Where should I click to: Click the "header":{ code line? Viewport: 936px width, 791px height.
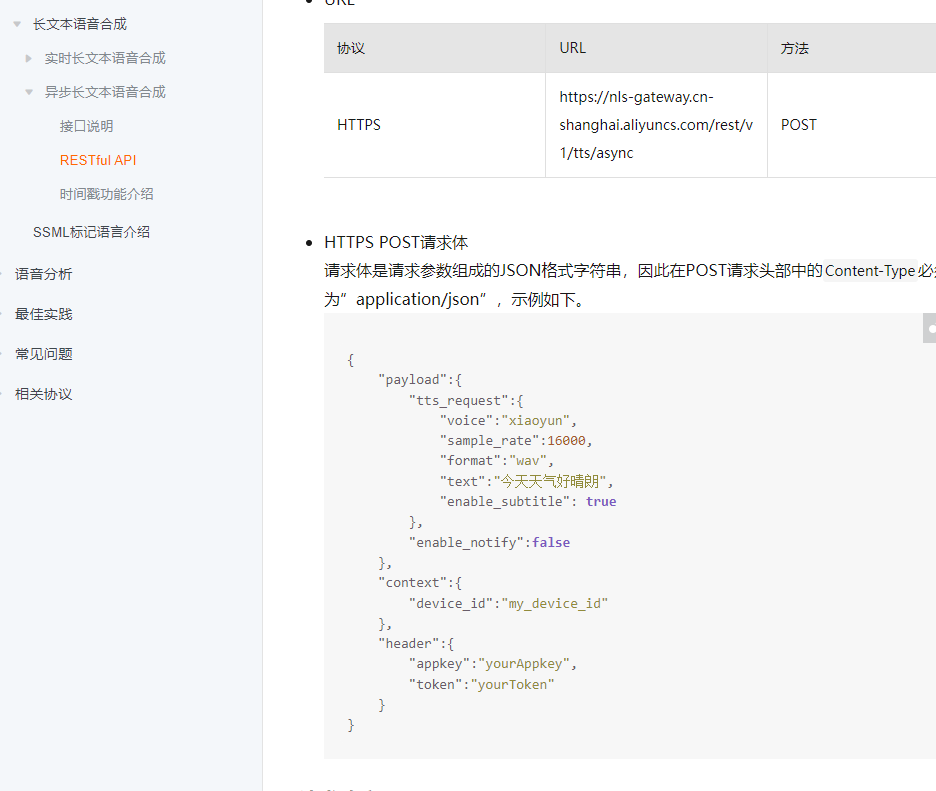point(416,644)
